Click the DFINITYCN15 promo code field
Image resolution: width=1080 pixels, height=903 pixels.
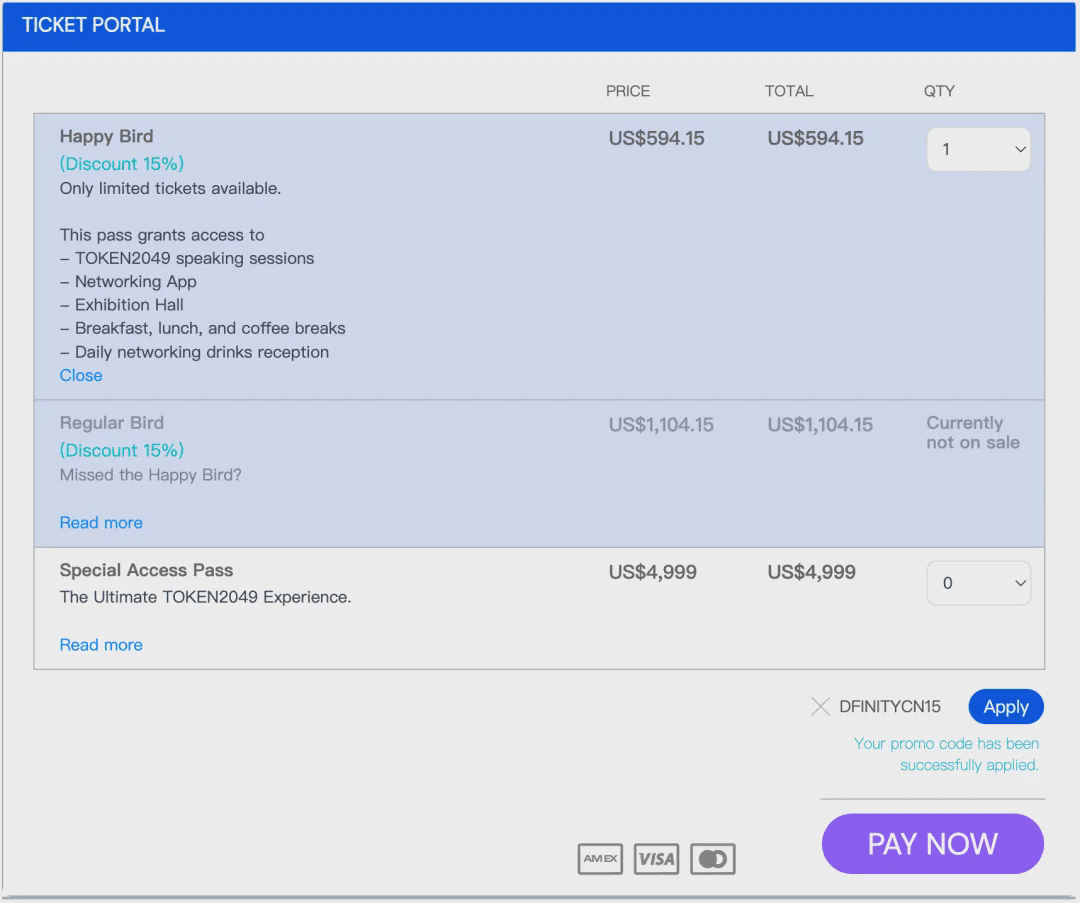tap(889, 707)
